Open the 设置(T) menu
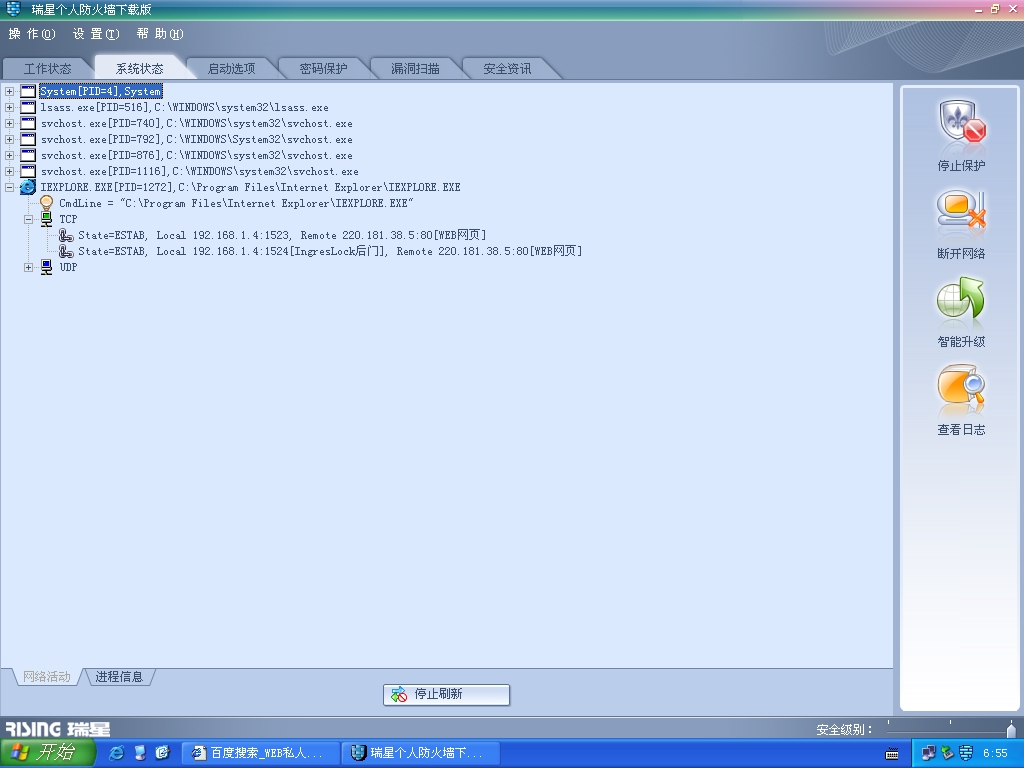 click(x=96, y=34)
